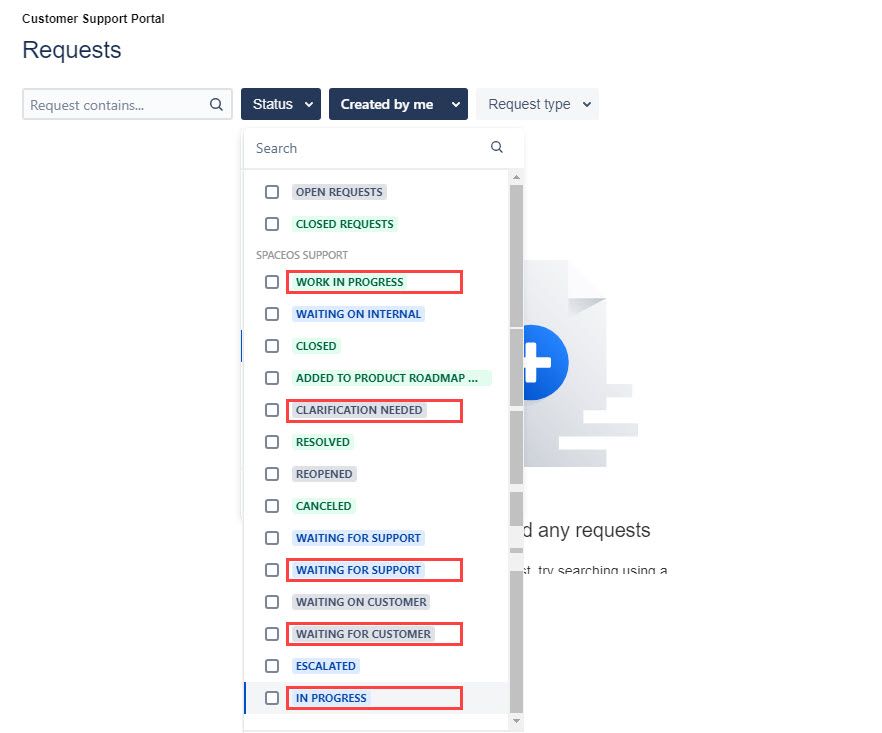
Task: Open the Customer Support Portal link
Action: click(93, 19)
